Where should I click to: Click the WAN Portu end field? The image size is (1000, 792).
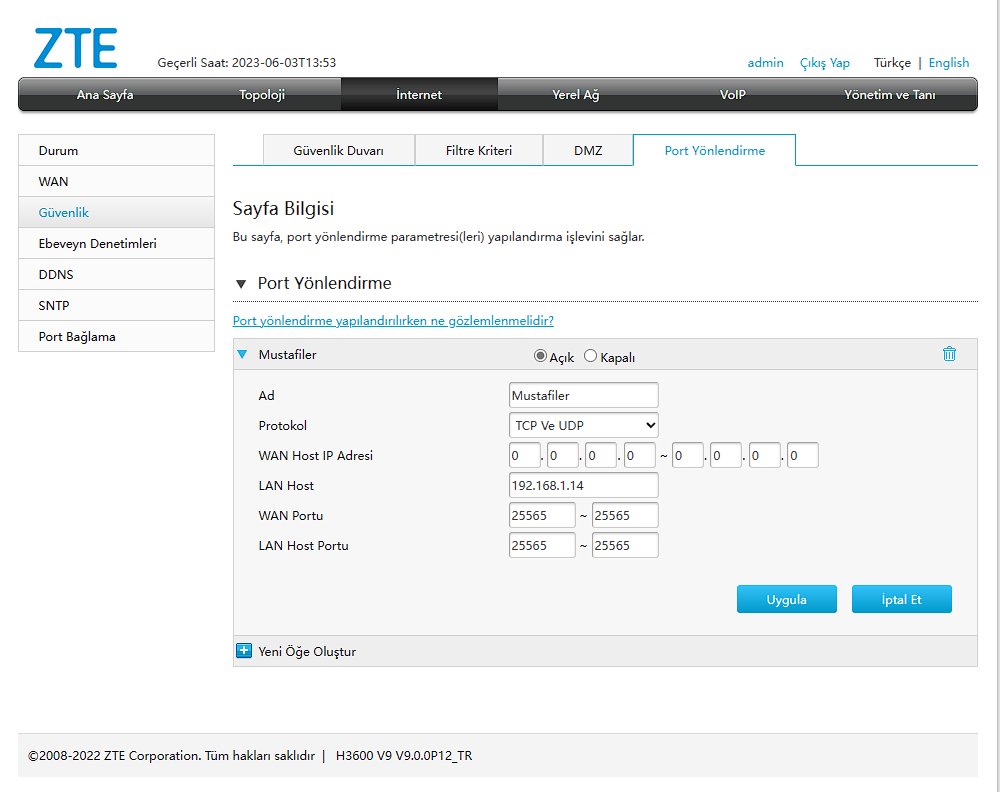[625, 515]
